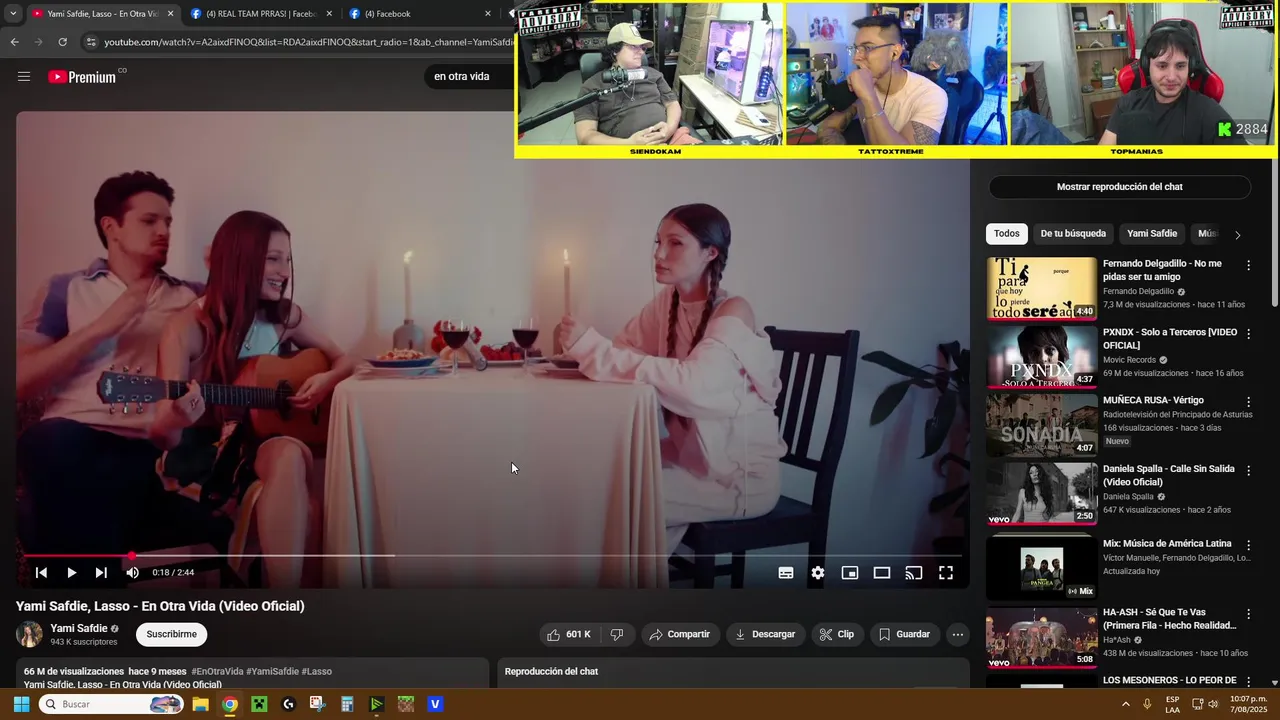Open Snipping Tool taskbar icon

(317, 704)
